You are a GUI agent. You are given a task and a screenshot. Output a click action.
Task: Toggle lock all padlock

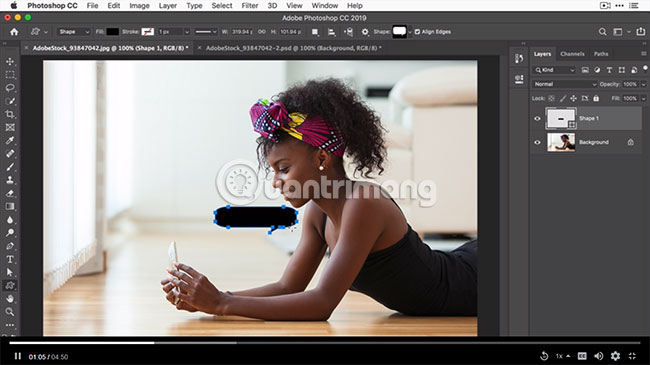click(x=596, y=98)
